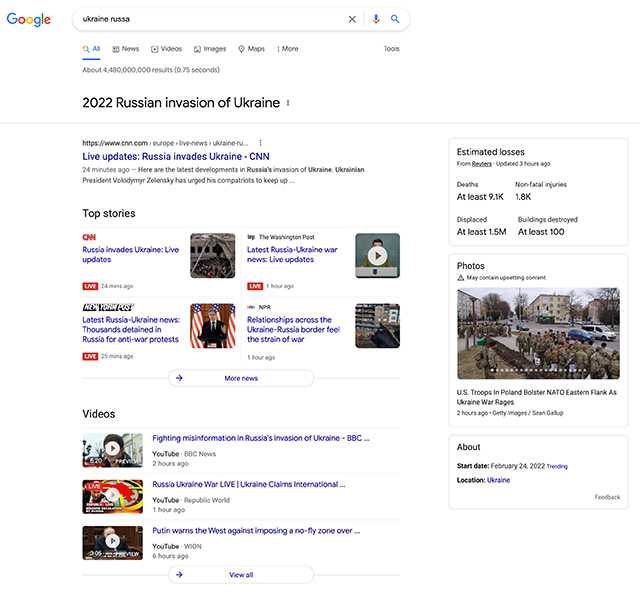
Task: Click the More news button
Action: tap(241, 378)
